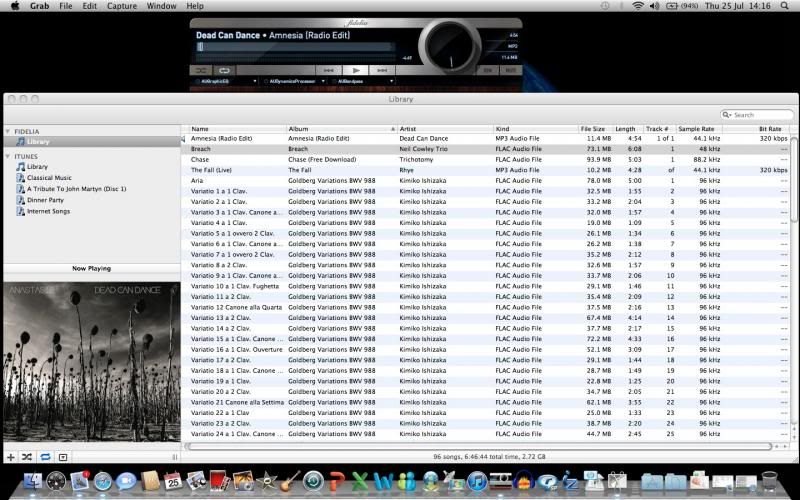Open the Internet Songs playlist

[48, 211]
